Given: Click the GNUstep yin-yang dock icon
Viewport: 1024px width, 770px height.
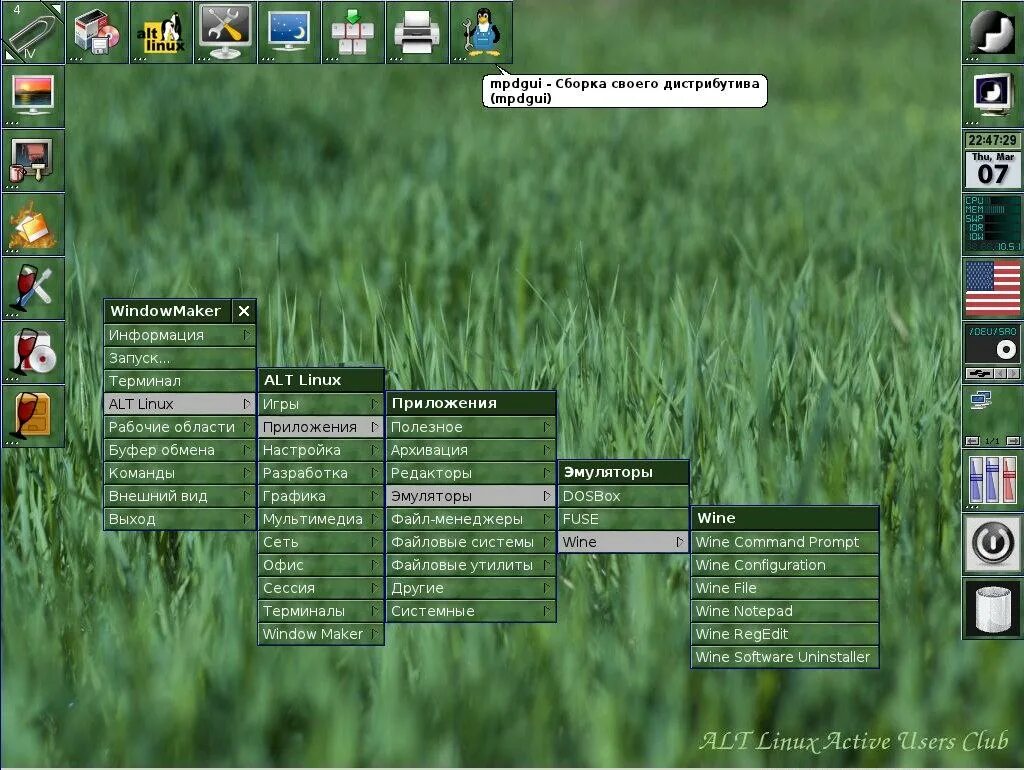Looking at the screenshot, I should point(992,32).
